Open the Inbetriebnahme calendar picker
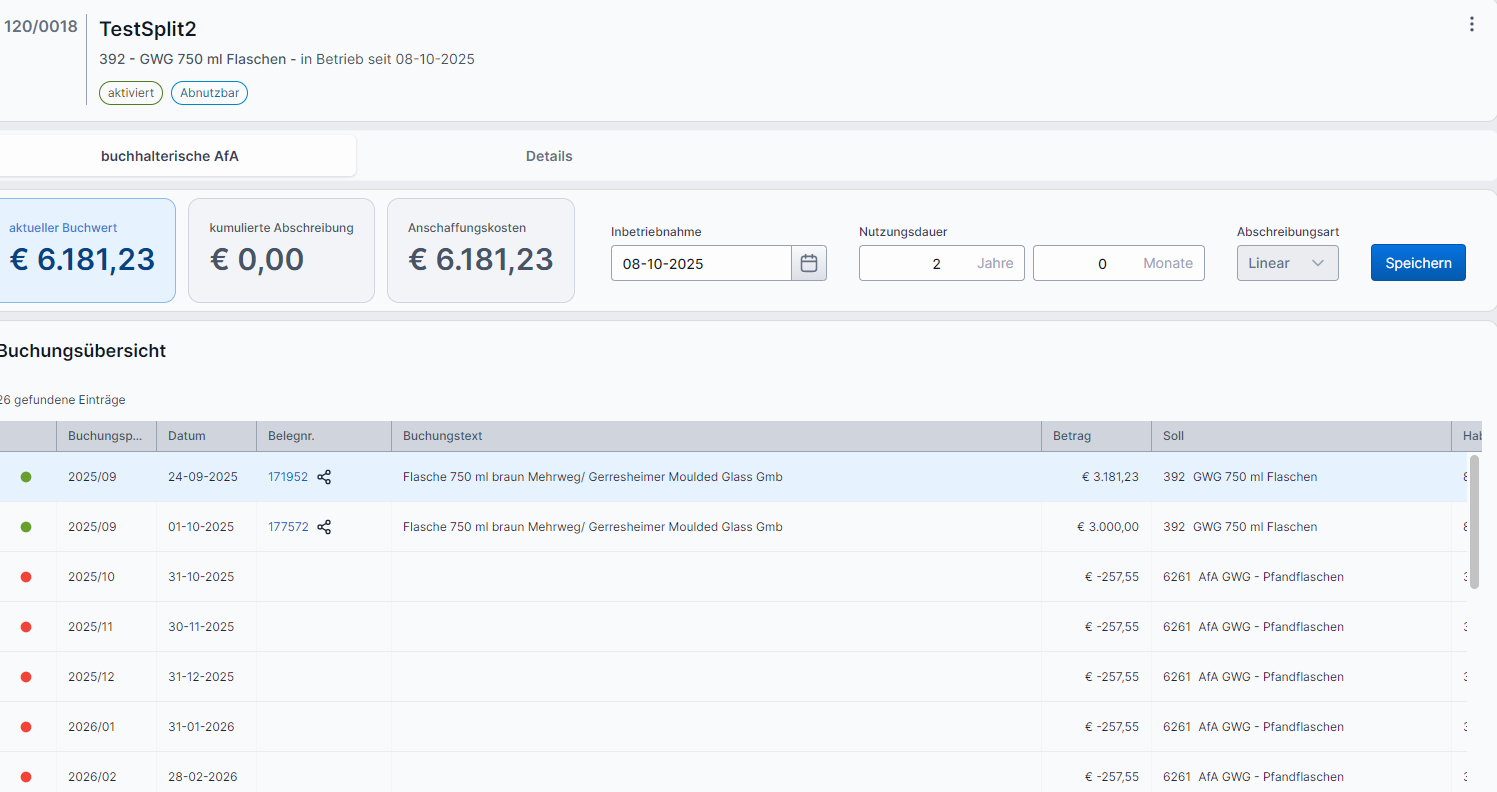This screenshot has width=1497, height=792. click(x=809, y=264)
